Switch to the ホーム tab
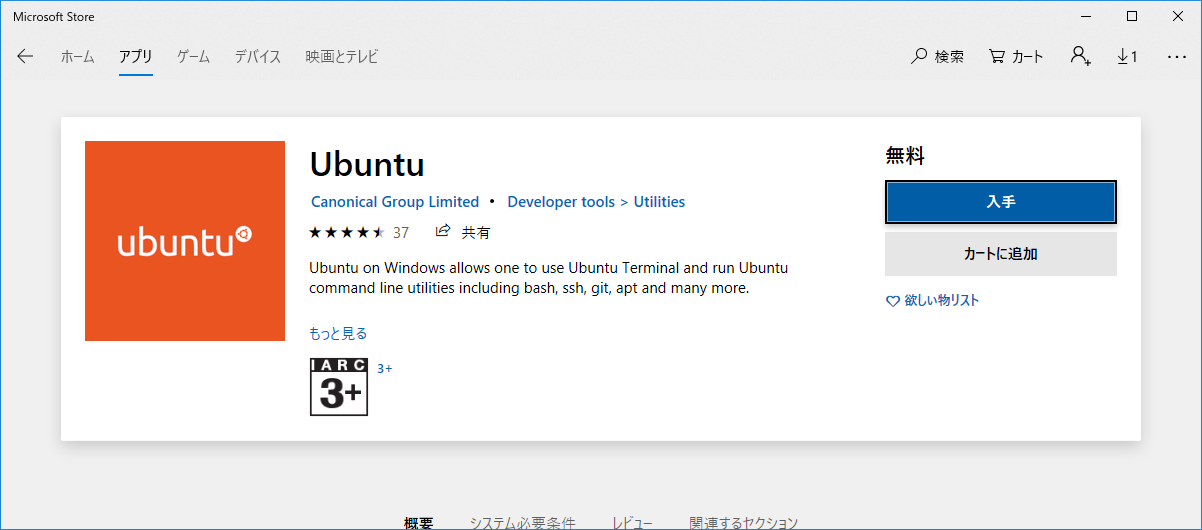This screenshot has width=1202, height=530. (77, 56)
